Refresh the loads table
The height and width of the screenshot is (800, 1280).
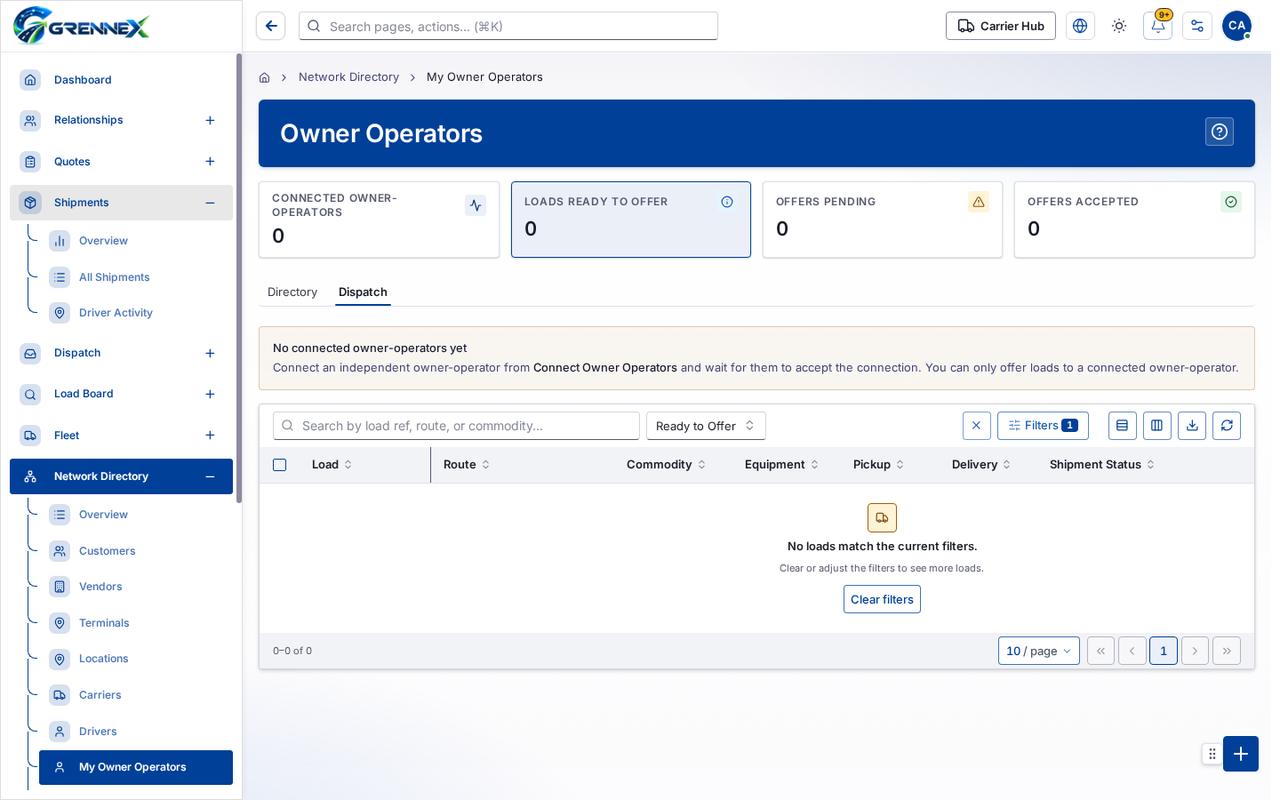click(x=1227, y=426)
